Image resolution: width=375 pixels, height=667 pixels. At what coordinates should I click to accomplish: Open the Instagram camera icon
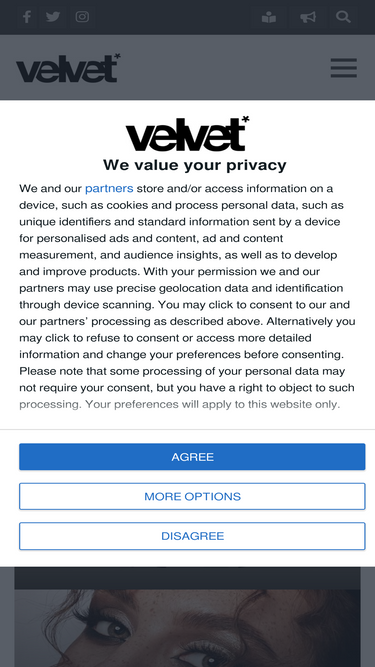pyautogui.click(x=82, y=17)
